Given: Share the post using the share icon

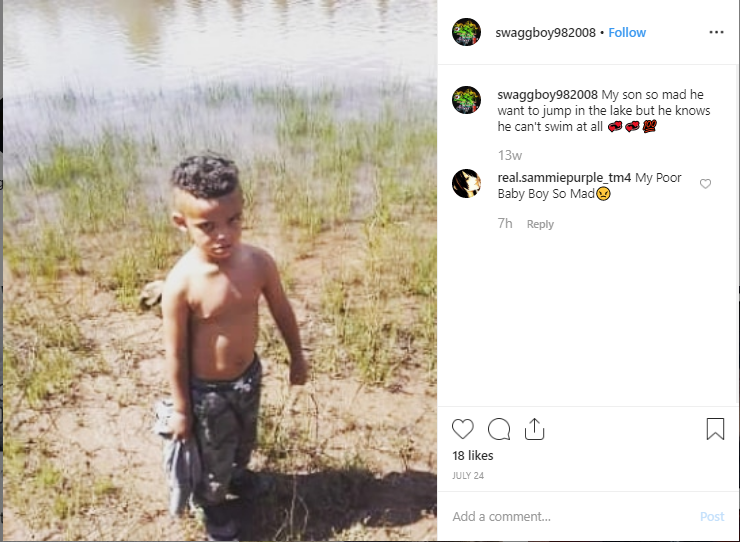Looking at the screenshot, I should click(534, 429).
